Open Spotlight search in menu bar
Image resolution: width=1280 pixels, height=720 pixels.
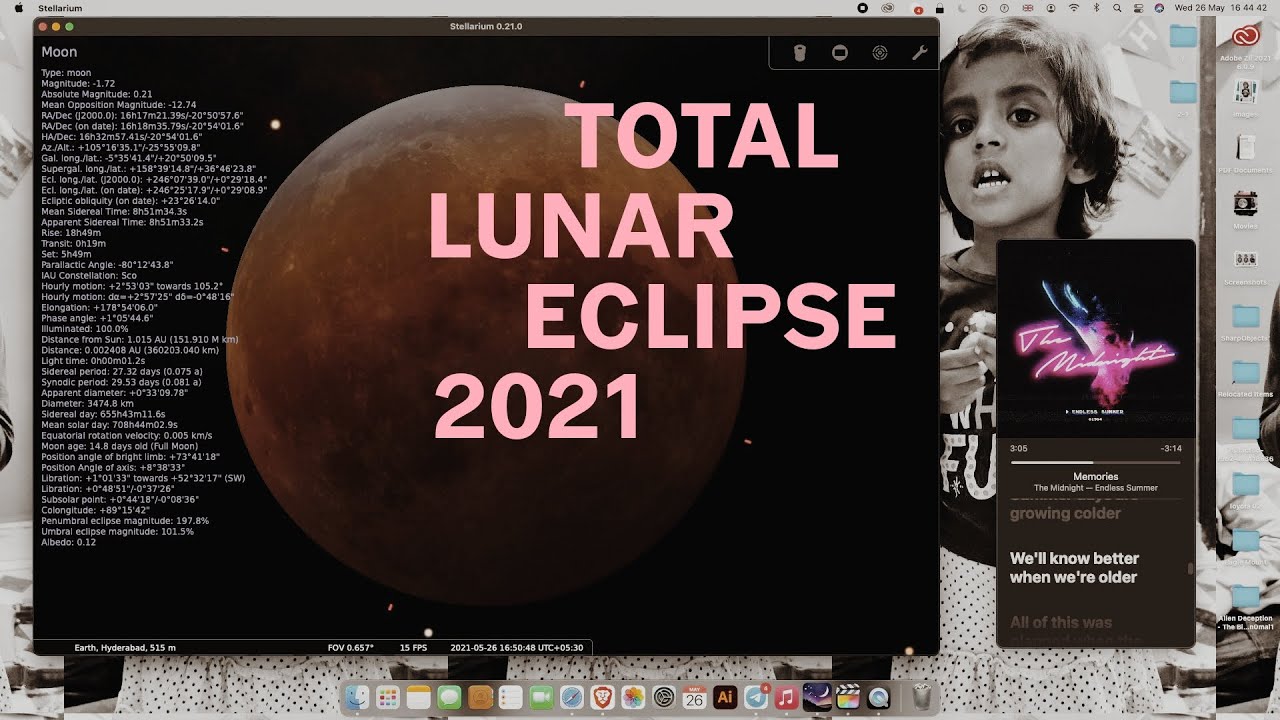click(x=1116, y=7)
